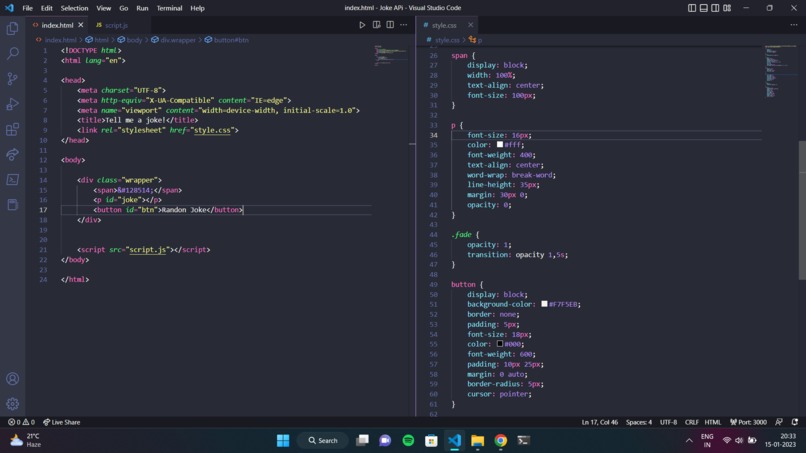Click Port: 3000 Live Server status item
Screen dimensions: 806x453
pyautogui.click(x=748, y=422)
